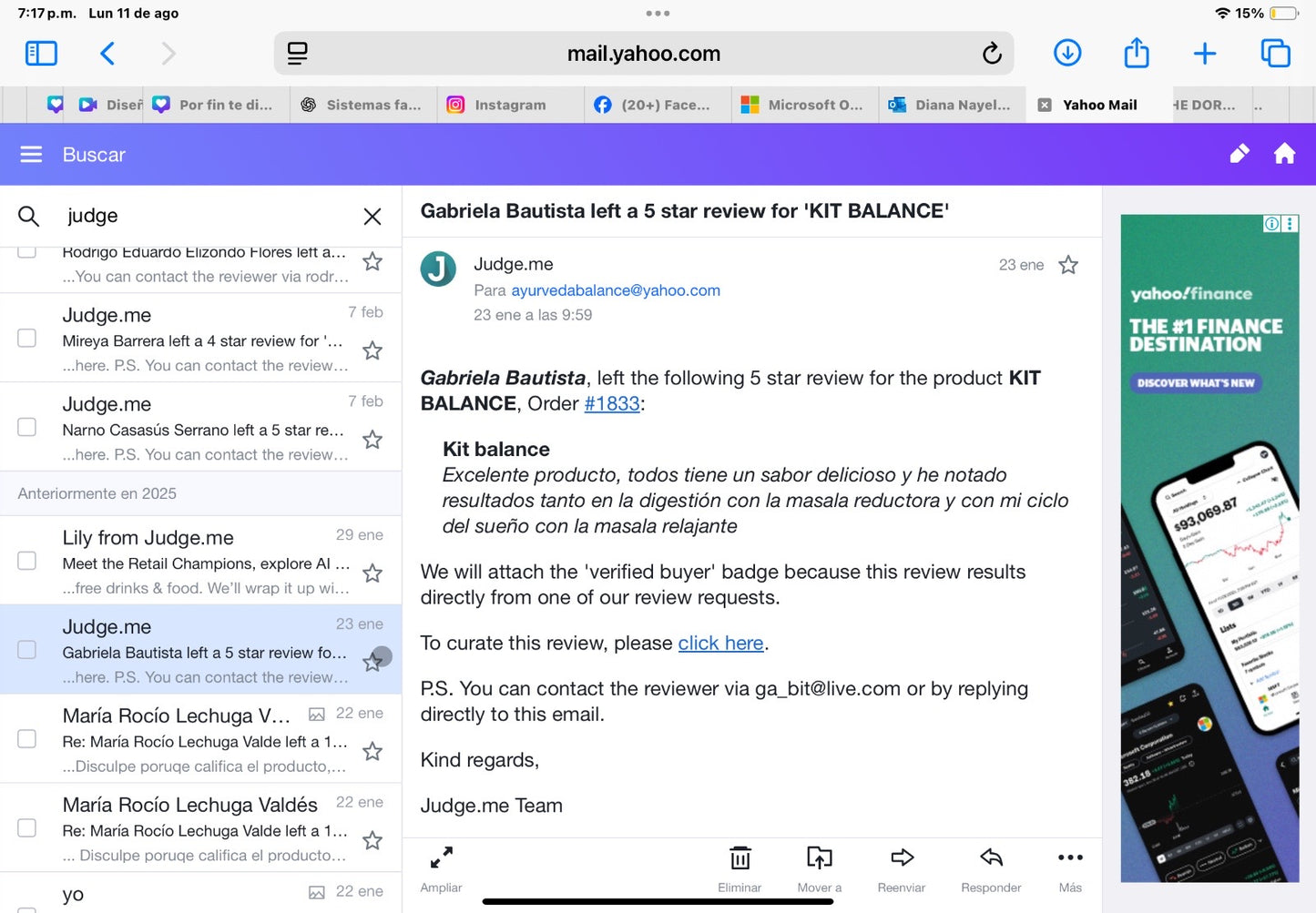
Task: Switch to Sistemas fa... tab
Action: (x=363, y=105)
